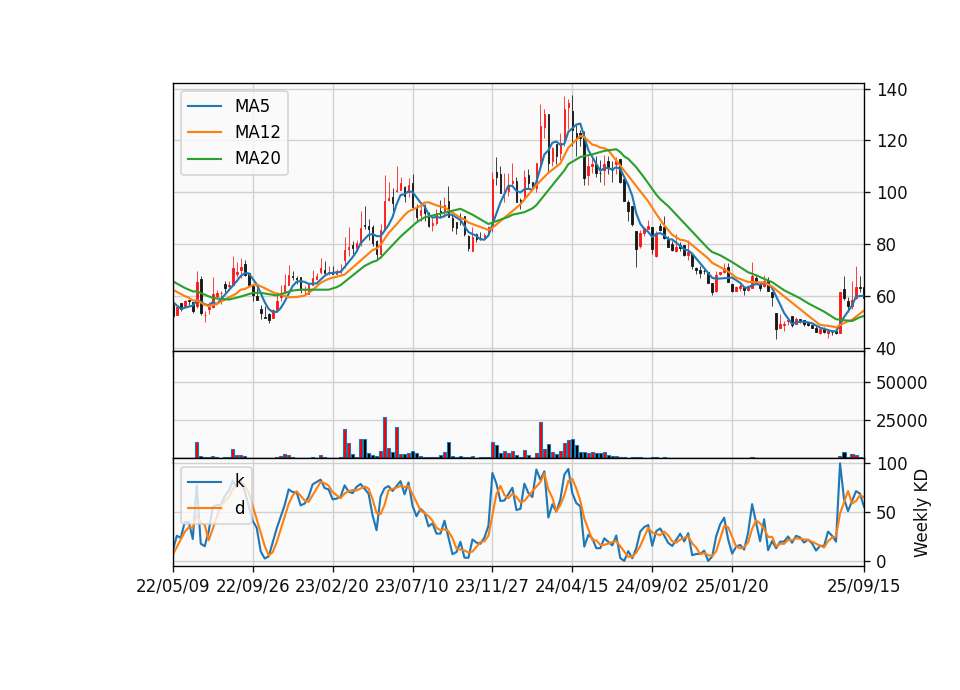Click the MA20 legend label
This screenshot has height=690, width=960.
[x=257, y=158]
